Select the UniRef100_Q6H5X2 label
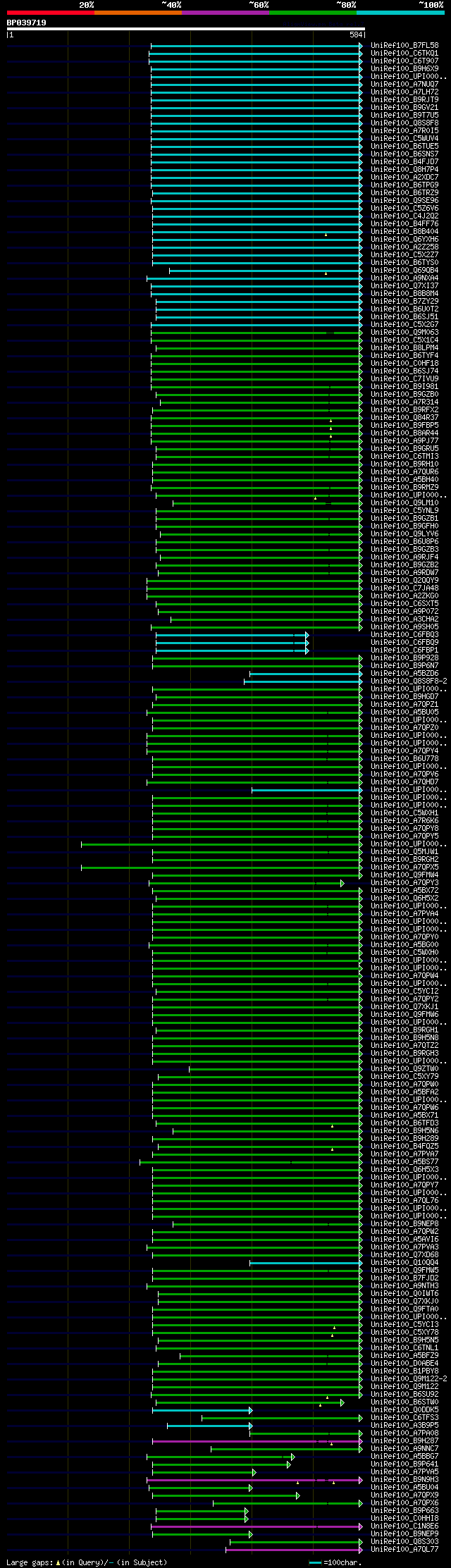 pos(404,899)
